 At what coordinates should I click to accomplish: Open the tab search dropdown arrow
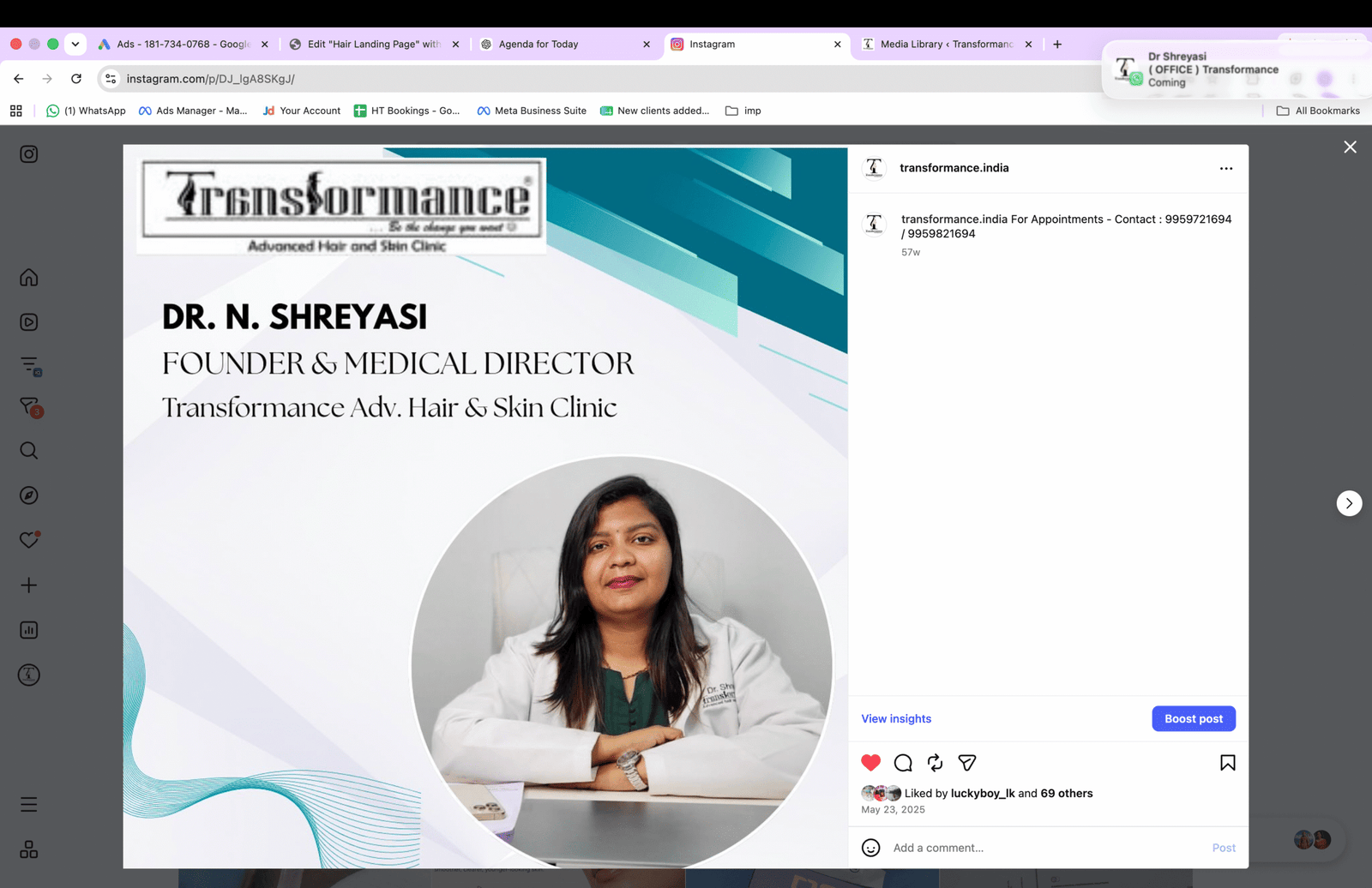(75, 45)
